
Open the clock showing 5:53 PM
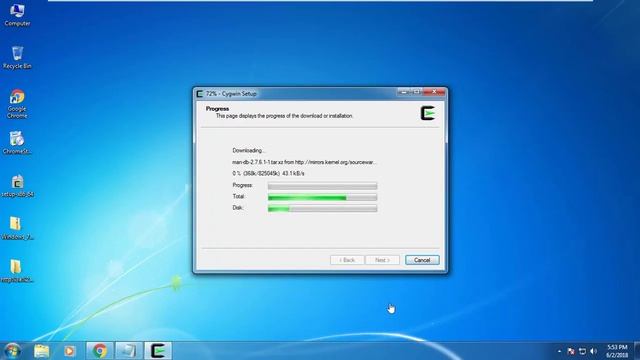tap(617, 351)
